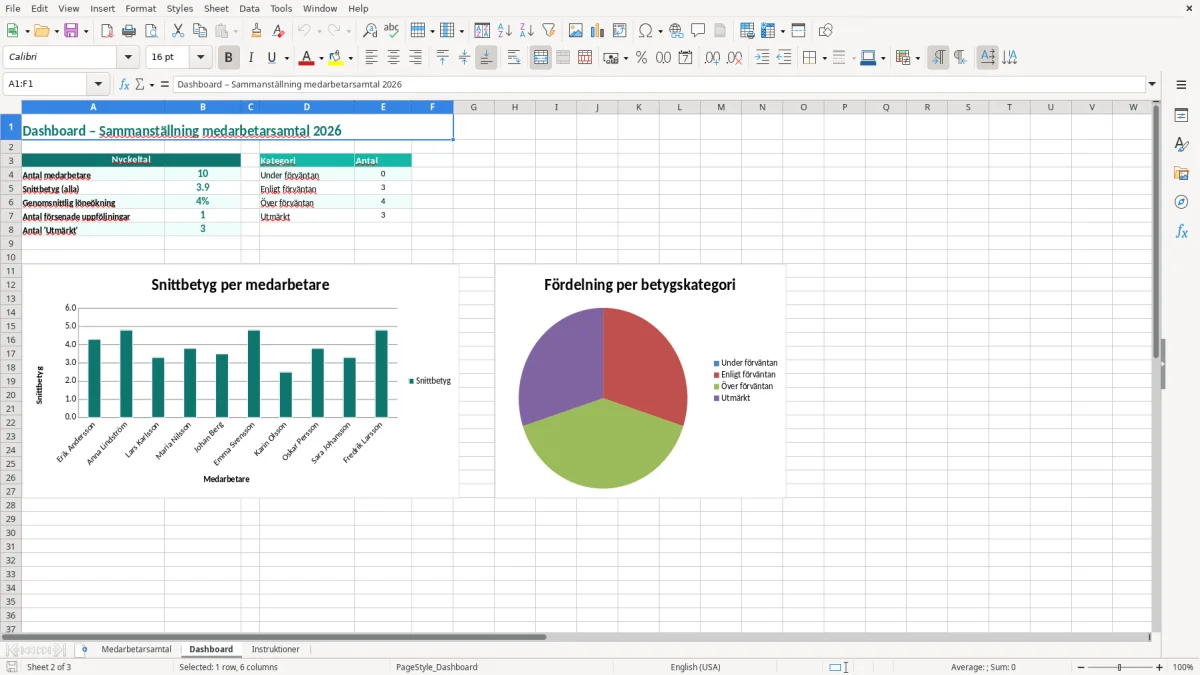Screen dimensions: 1200x675
Task: Click the Clear Direct Formatting icon
Action: point(278,31)
